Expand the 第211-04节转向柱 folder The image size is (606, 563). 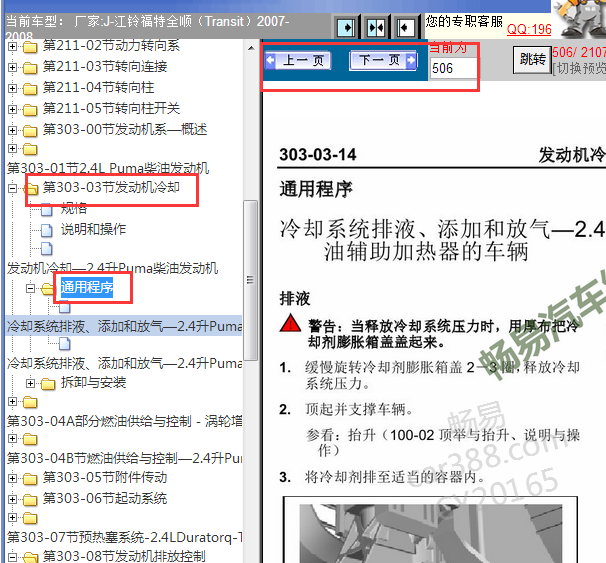click(12, 88)
